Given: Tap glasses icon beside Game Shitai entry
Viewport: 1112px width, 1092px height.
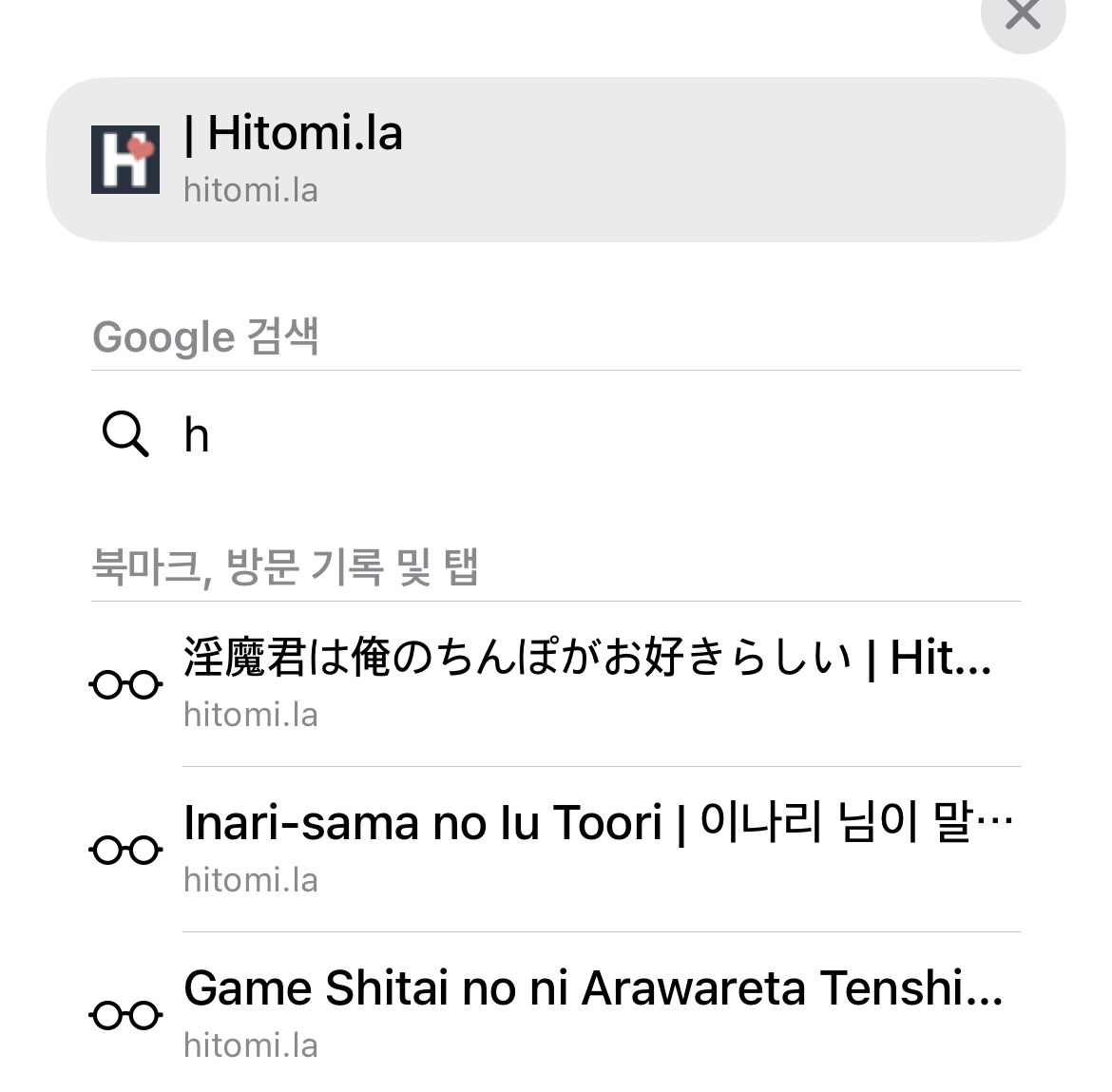Looking at the screenshot, I should (125, 1015).
